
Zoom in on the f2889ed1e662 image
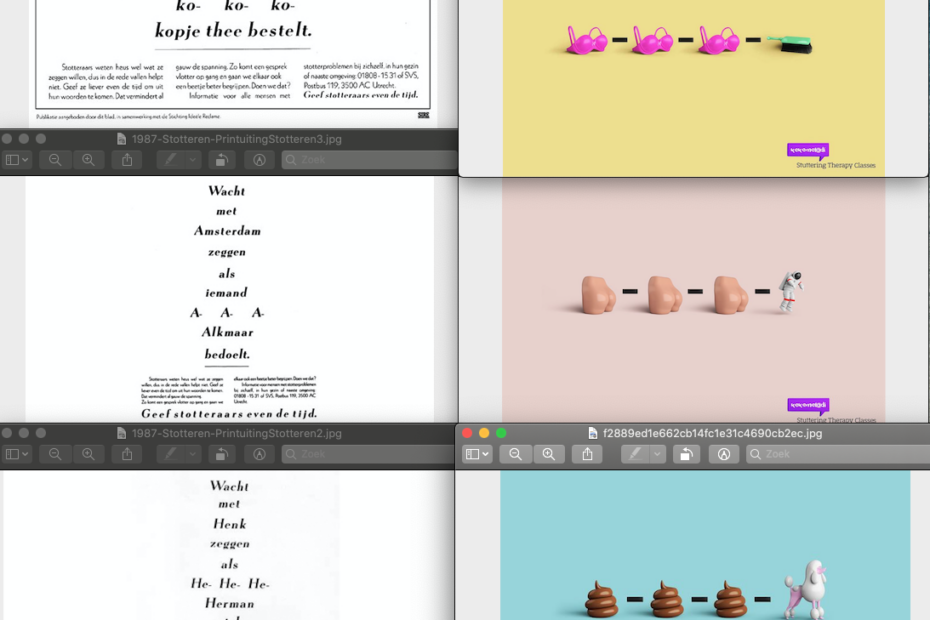[548, 454]
